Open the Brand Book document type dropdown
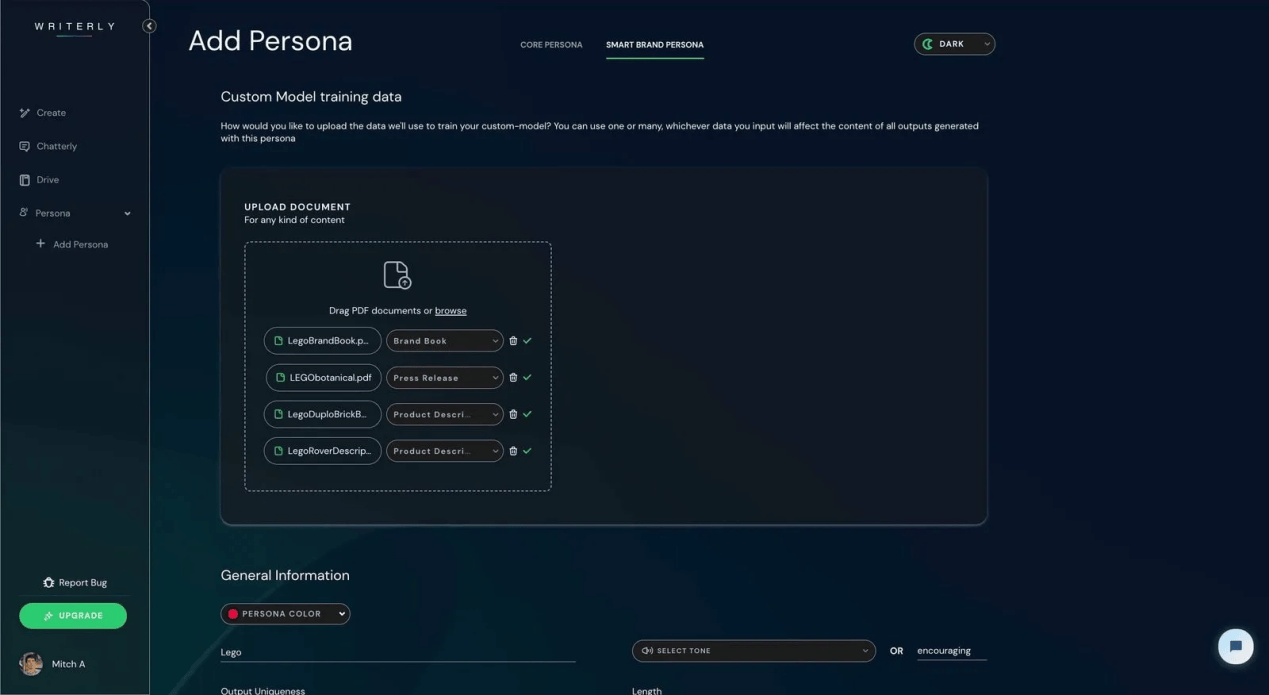 (x=445, y=341)
